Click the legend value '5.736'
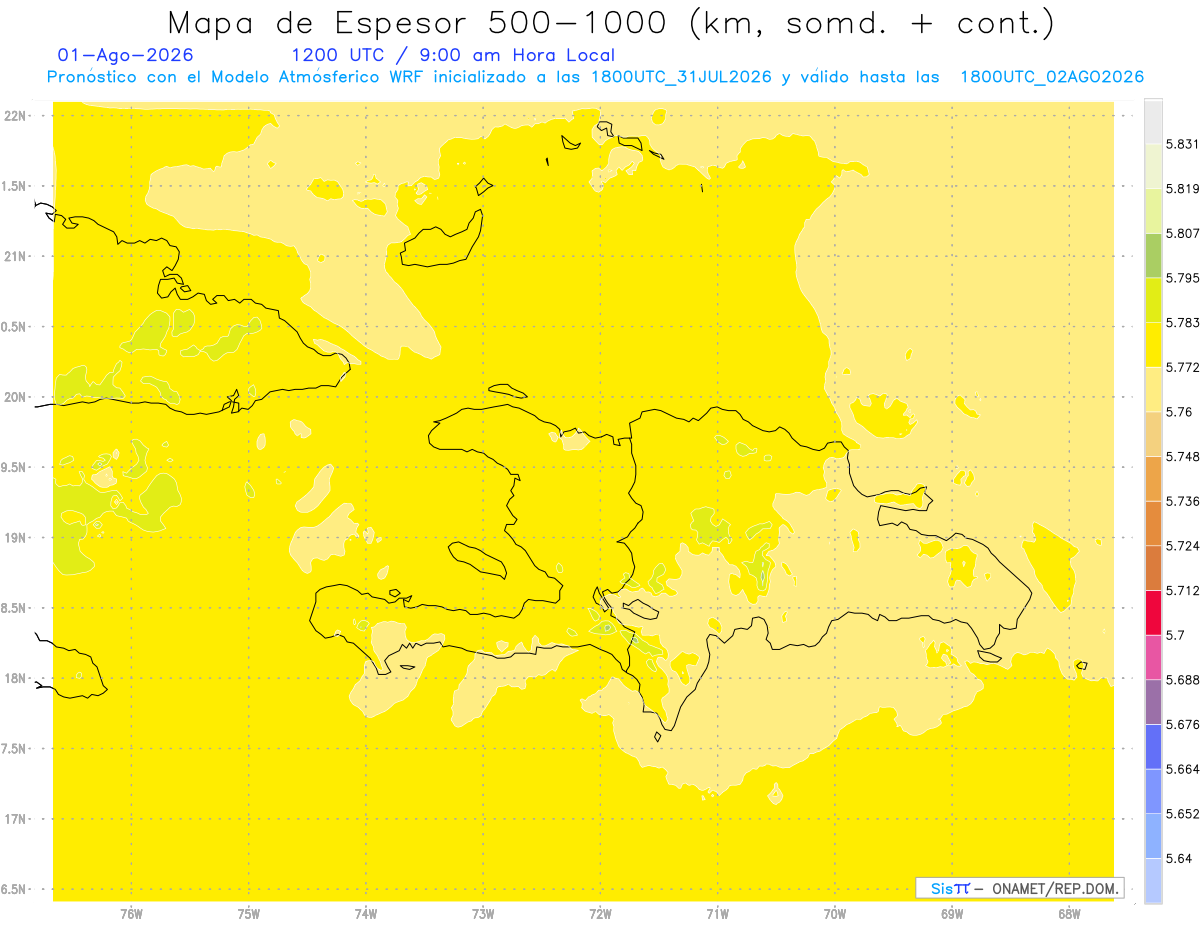 pyautogui.click(x=1183, y=501)
